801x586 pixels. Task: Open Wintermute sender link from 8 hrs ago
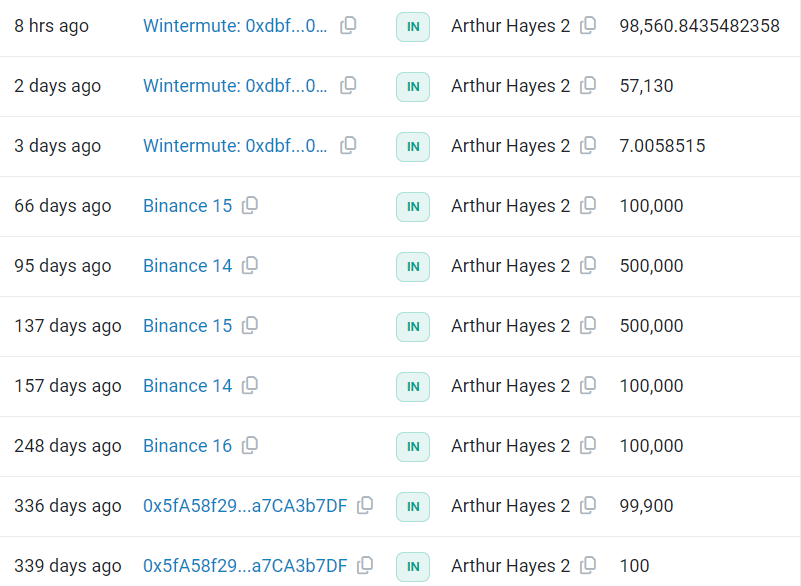click(x=235, y=26)
